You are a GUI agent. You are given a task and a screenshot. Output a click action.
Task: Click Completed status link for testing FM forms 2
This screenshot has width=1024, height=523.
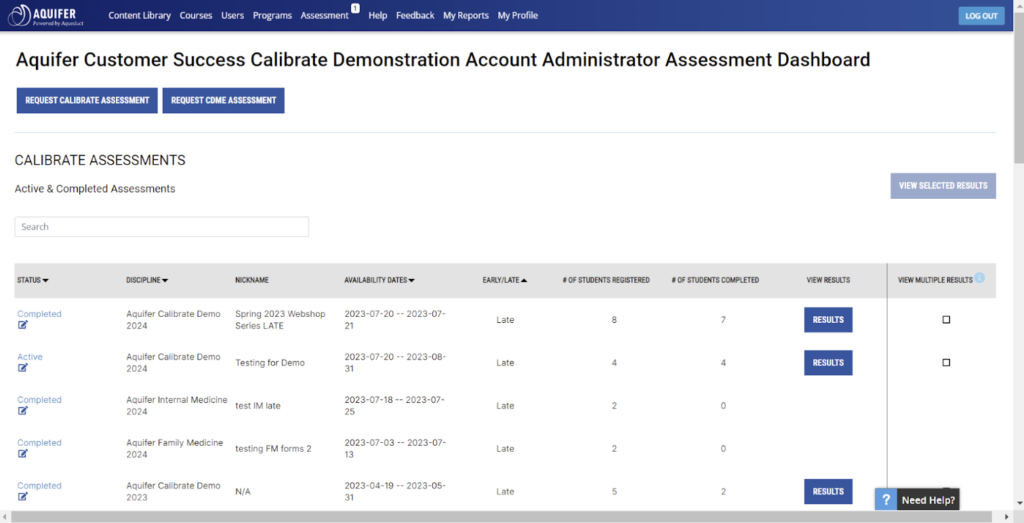click(39, 443)
